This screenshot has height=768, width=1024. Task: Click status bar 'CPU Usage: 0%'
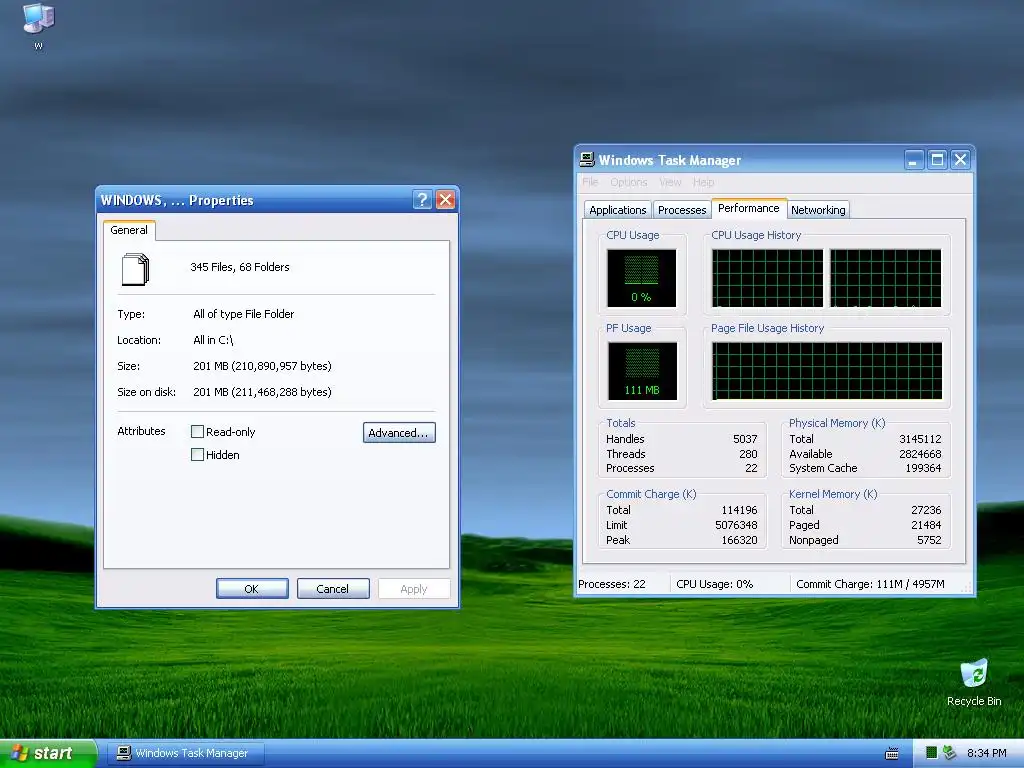click(714, 584)
